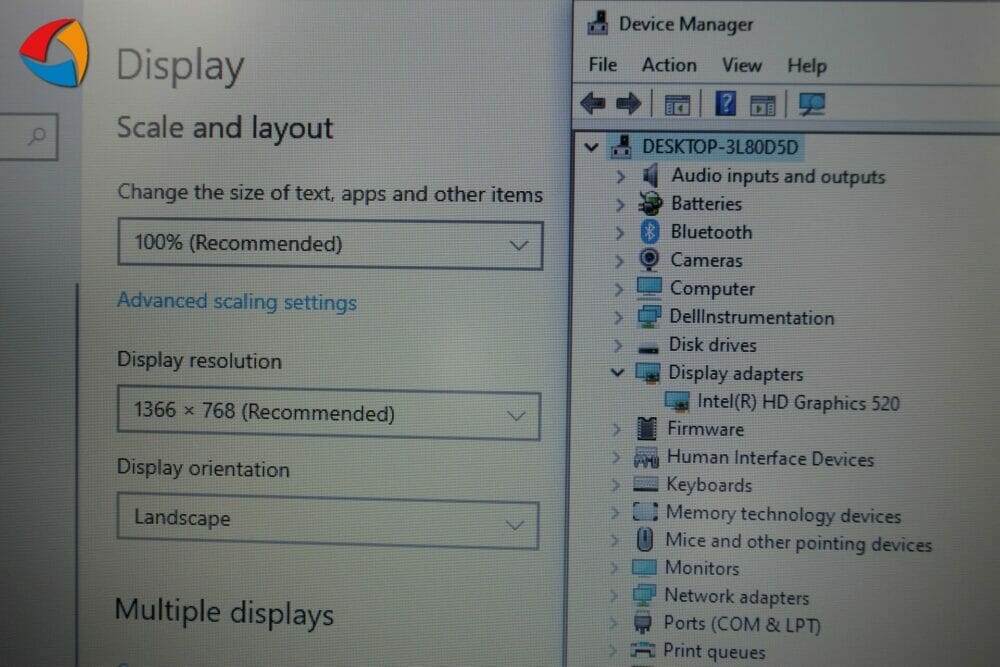Click the Bluetooth category icon
The height and width of the screenshot is (667, 1000).
pos(650,231)
